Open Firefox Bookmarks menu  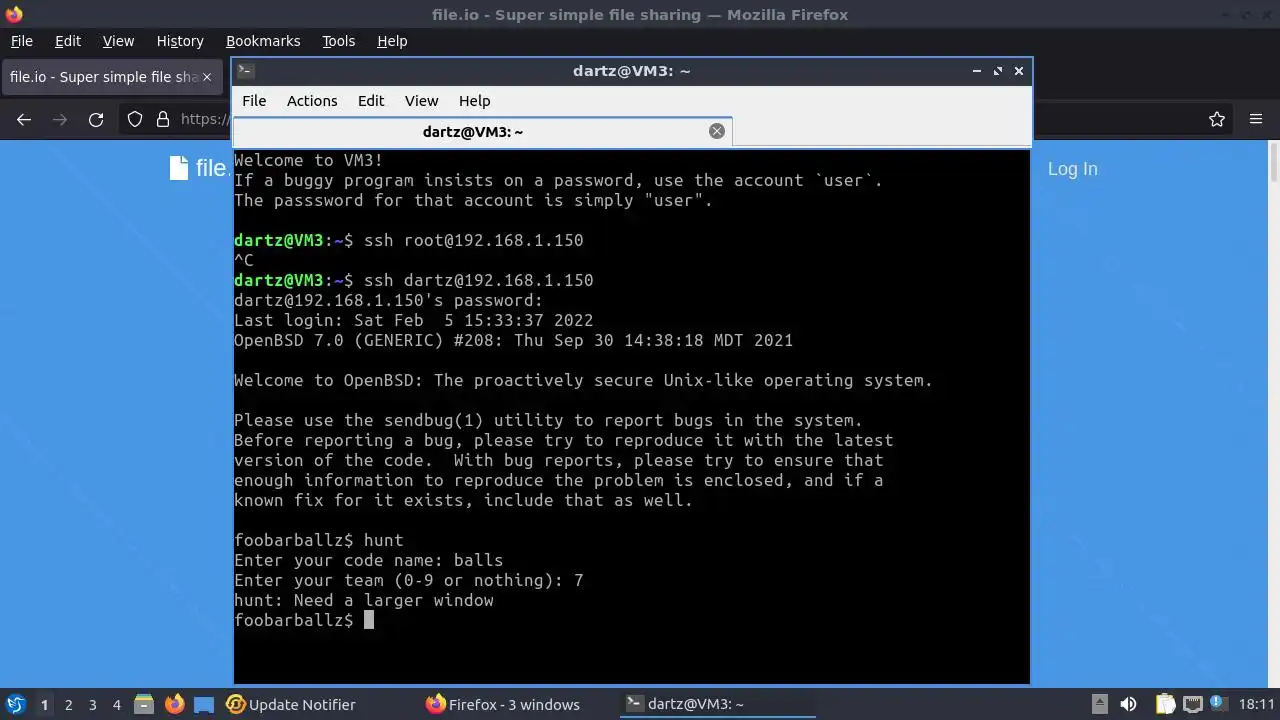263,41
